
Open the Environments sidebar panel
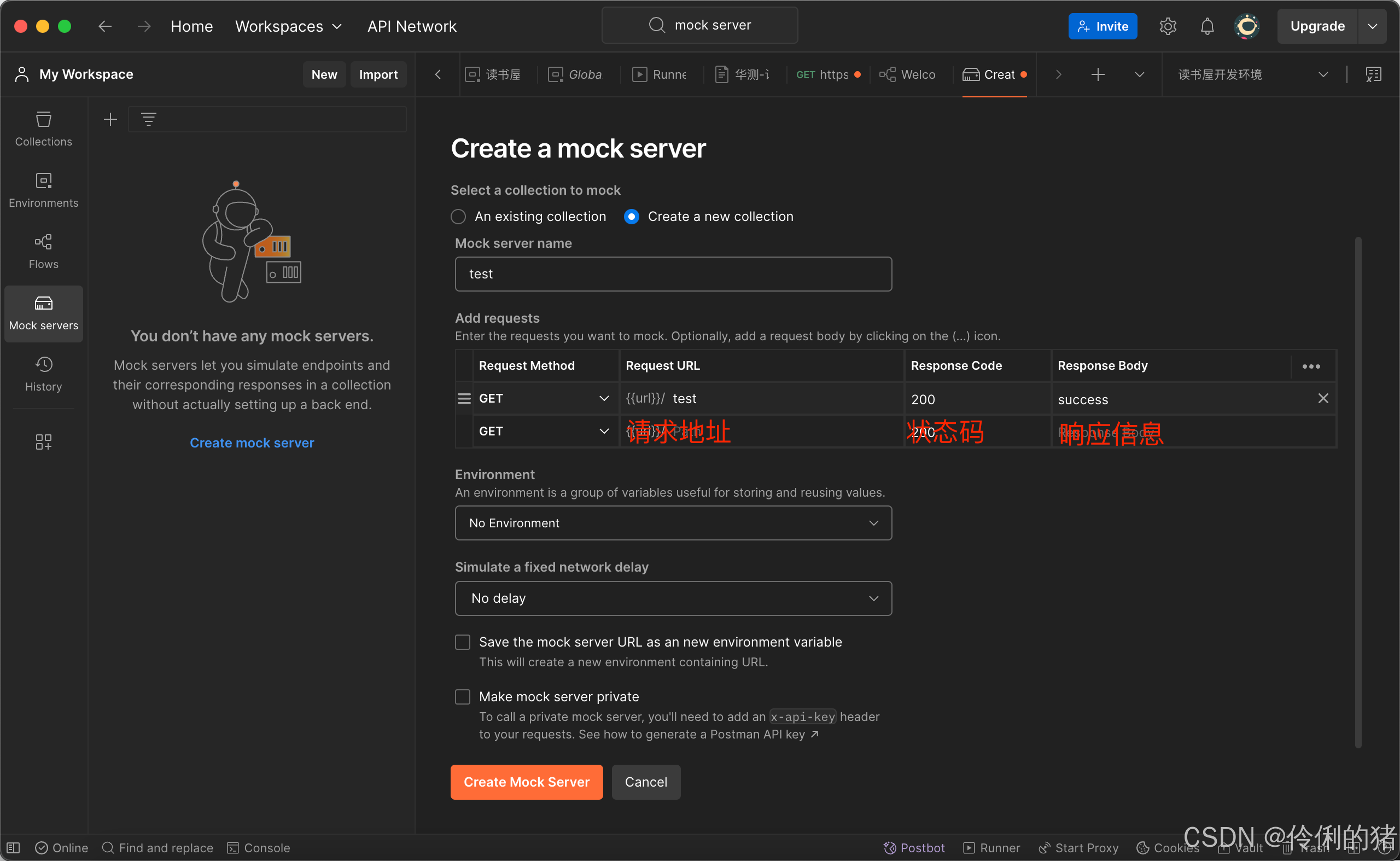pos(43,190)
